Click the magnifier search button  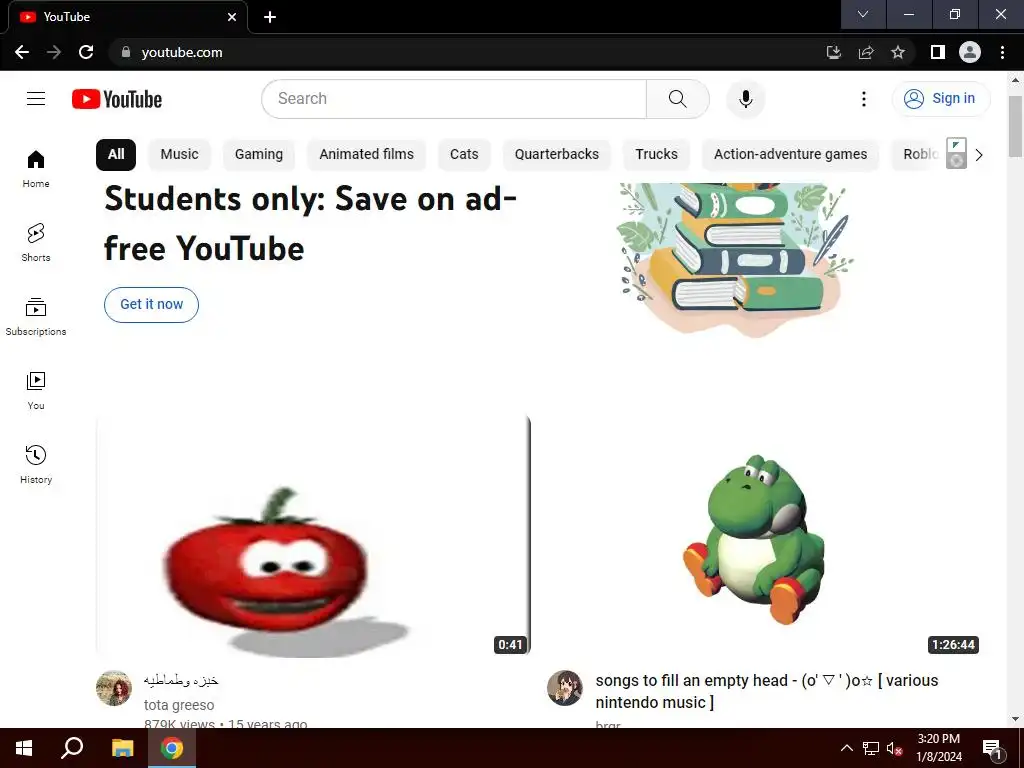(x=678, y=99)
